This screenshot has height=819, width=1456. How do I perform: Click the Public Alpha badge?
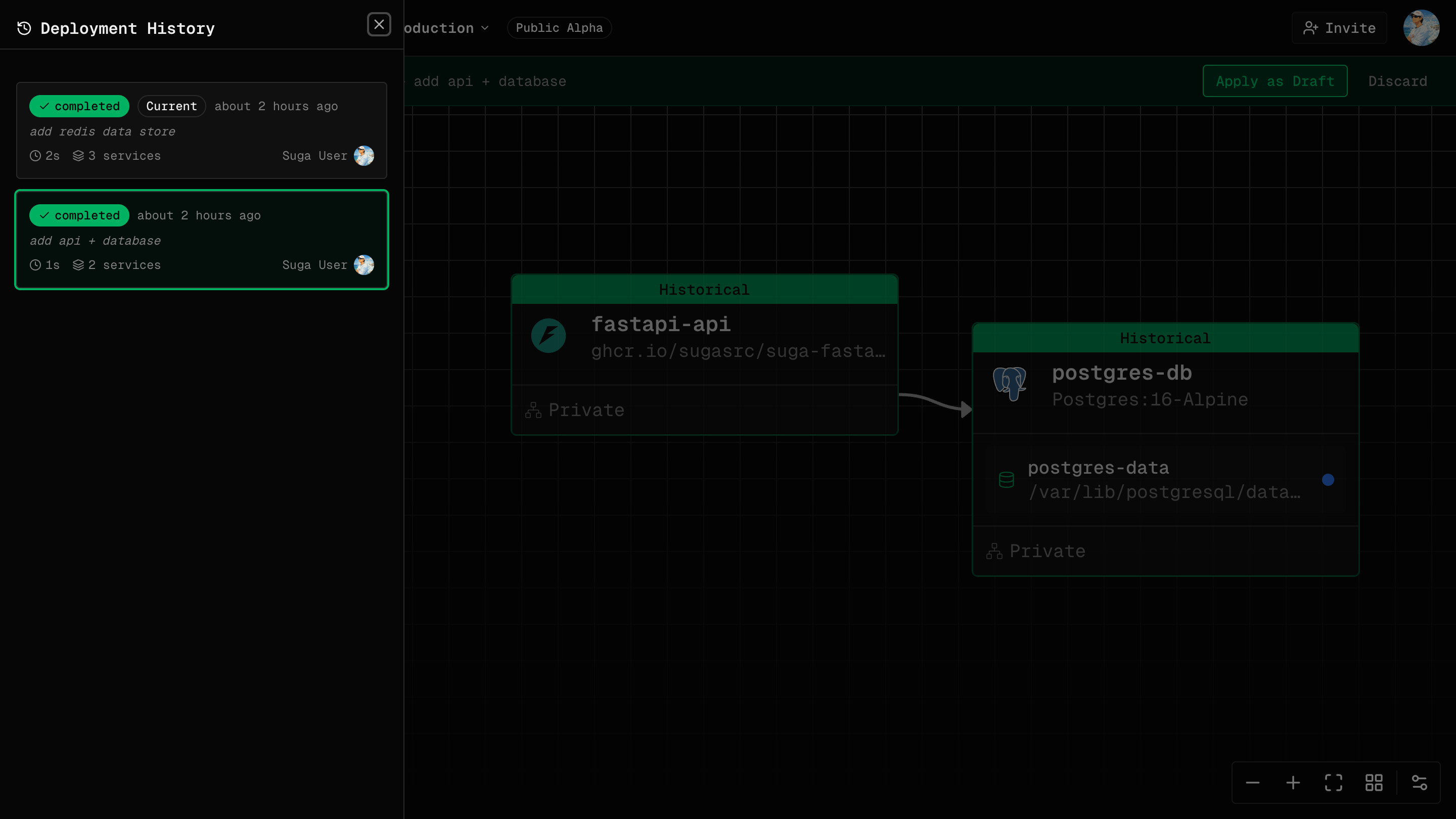(559, 28)
